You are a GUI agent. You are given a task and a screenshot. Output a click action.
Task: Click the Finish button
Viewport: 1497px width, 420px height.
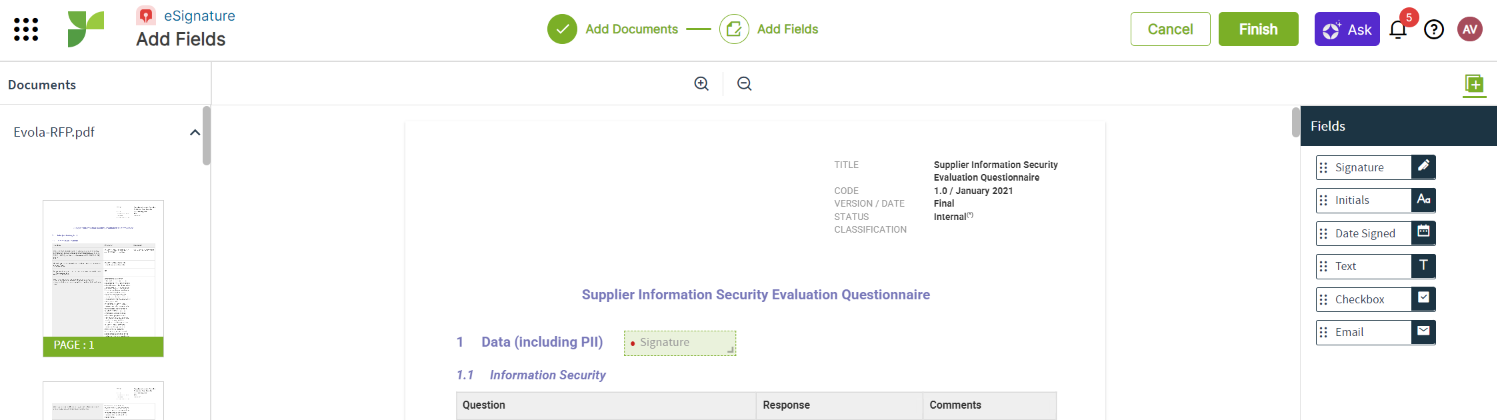[x=1258, y=29]
